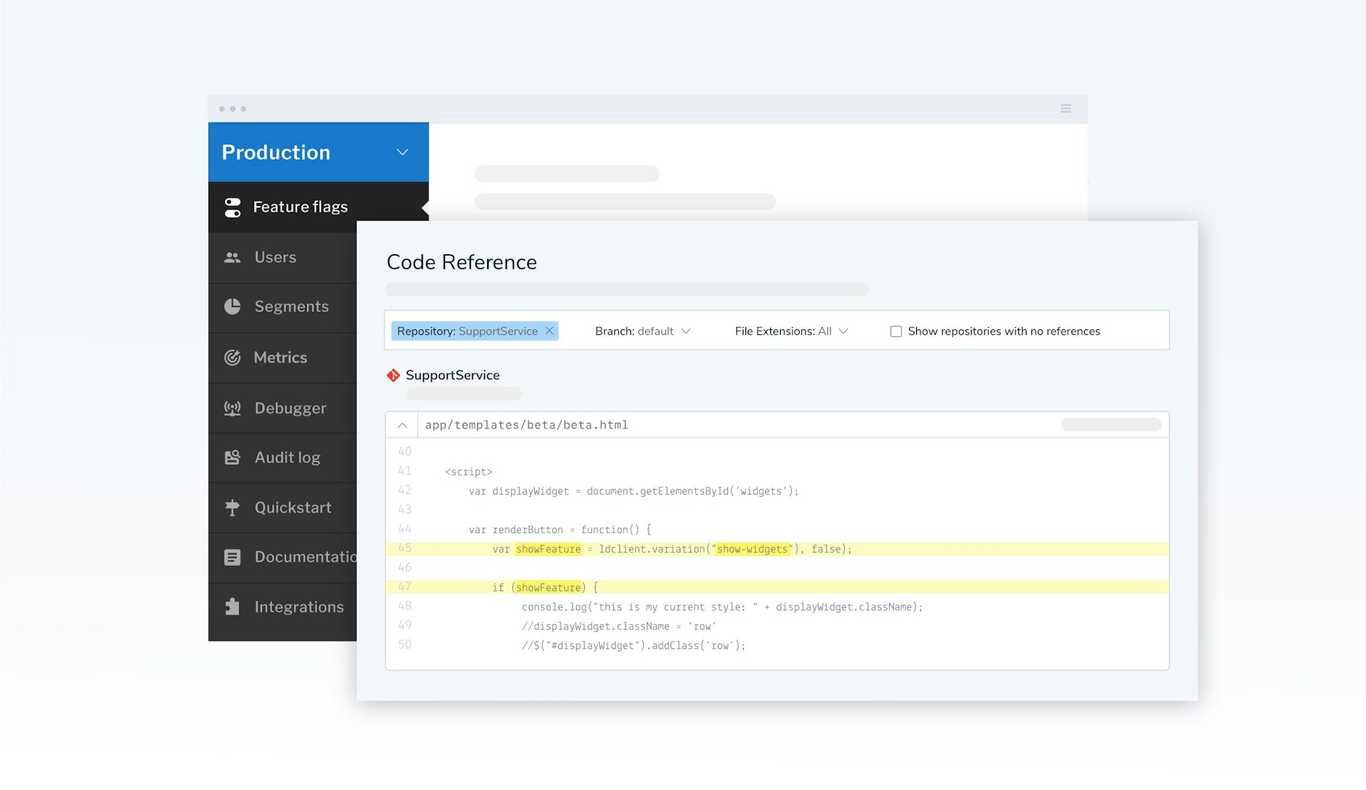This screenshot has width=1366, height=790.
Task: Enable Show repositories with no references
Action: [896, 330]
